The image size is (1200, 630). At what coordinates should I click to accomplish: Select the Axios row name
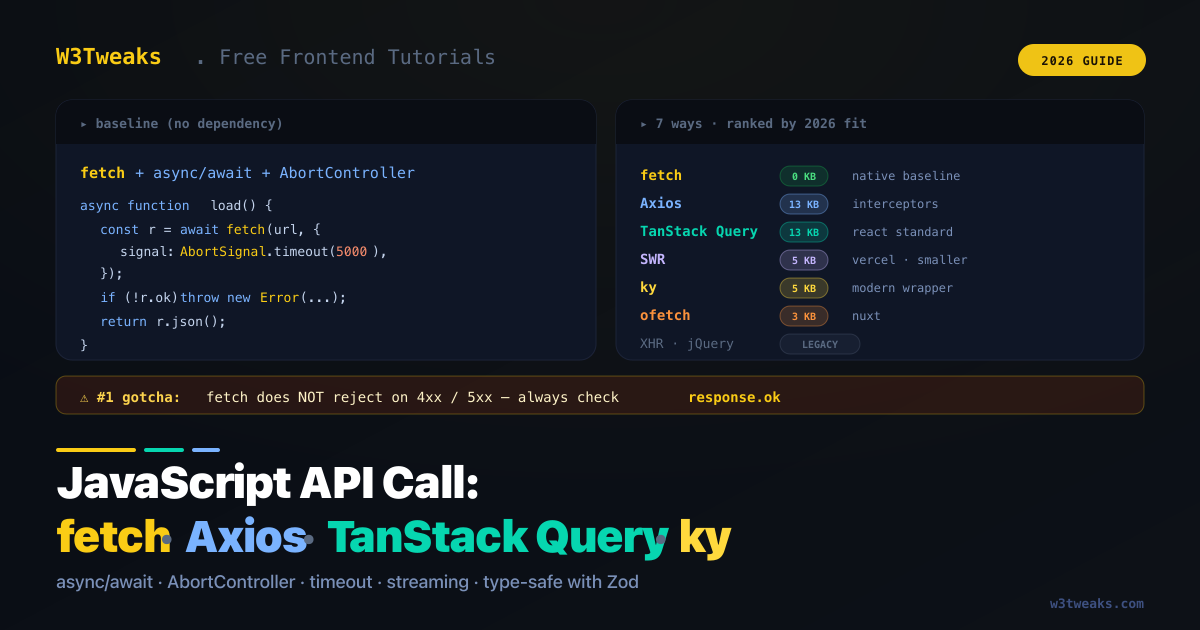pos(661,203)
